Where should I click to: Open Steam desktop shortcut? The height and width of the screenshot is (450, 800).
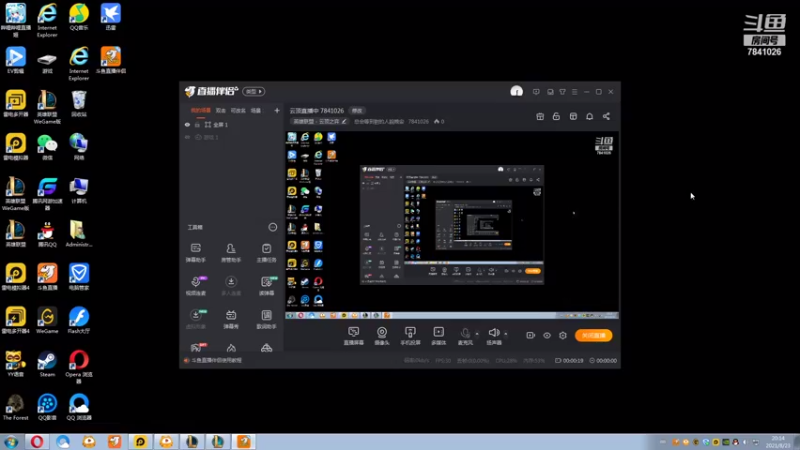[47, 364]
